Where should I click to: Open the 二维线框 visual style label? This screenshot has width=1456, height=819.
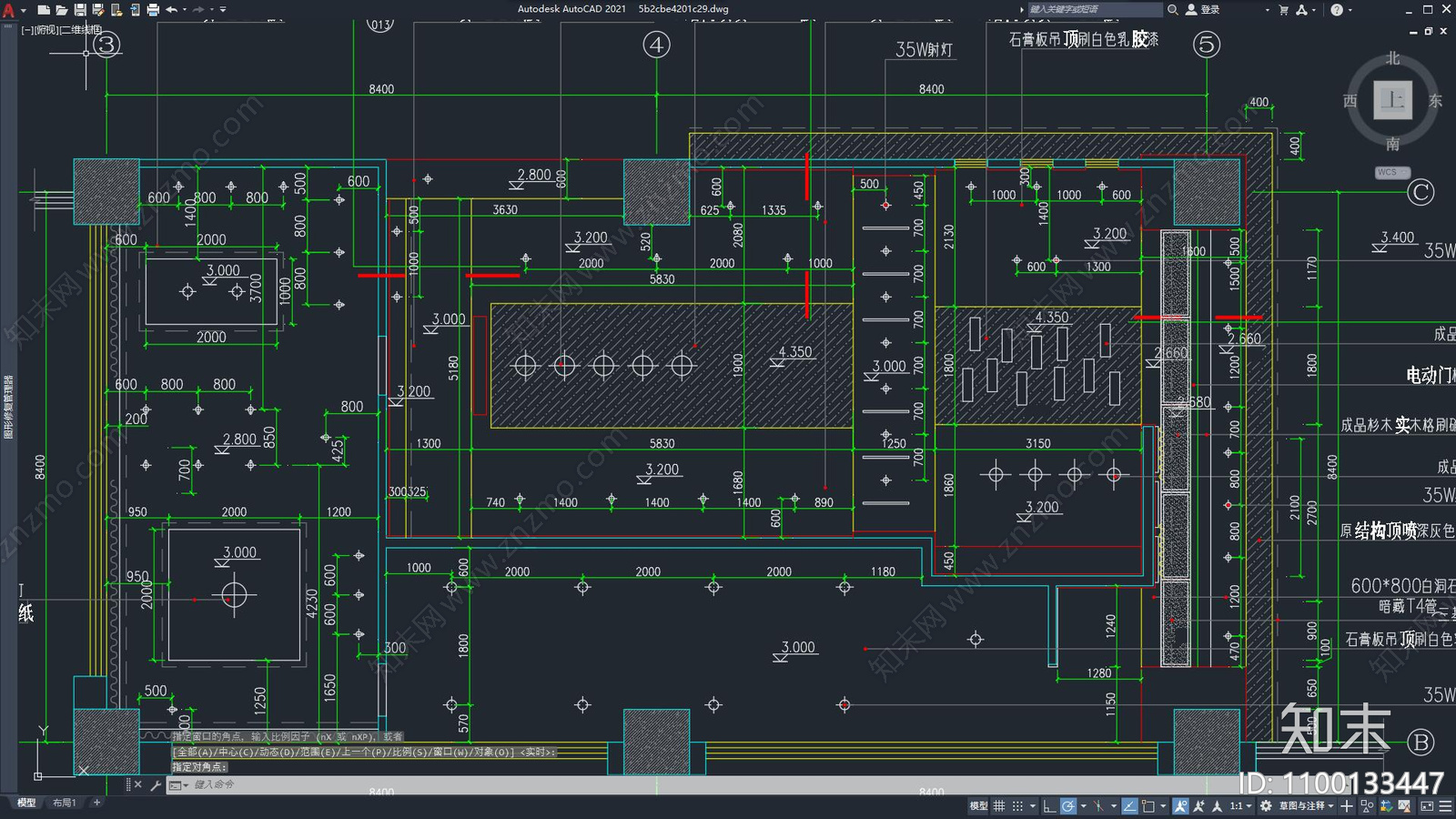80,30
